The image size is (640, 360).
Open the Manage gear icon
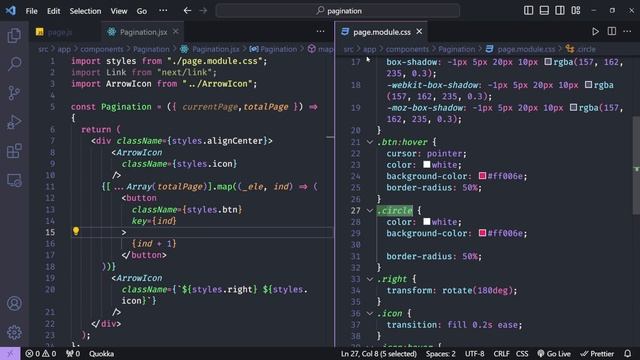pyautogui.click(x=14, y=333)
